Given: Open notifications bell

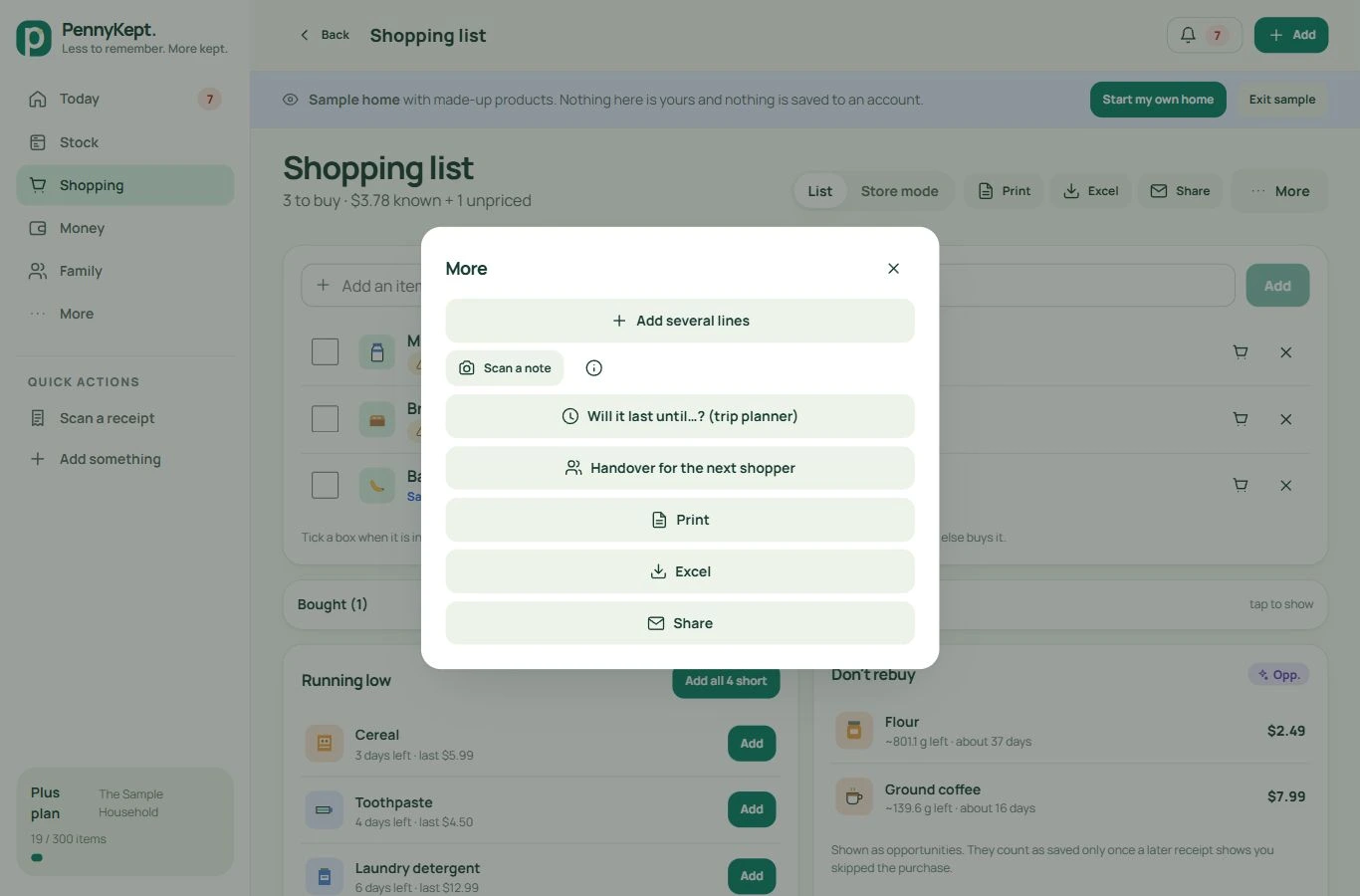Looking at the screenshot, I should (1204, 35).
